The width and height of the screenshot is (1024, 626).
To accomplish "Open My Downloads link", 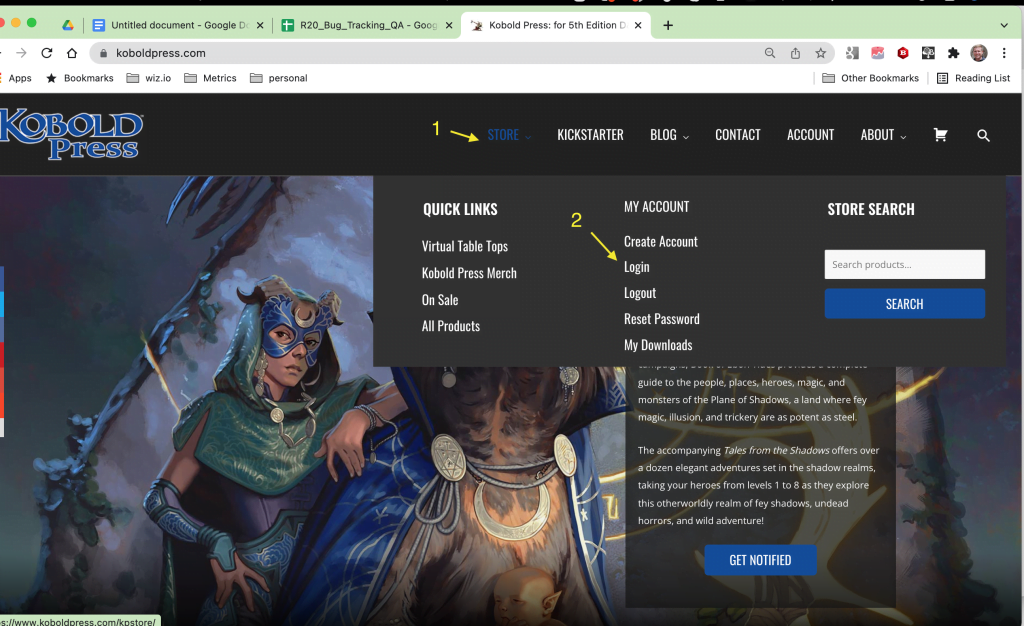I will pos(658,345).
